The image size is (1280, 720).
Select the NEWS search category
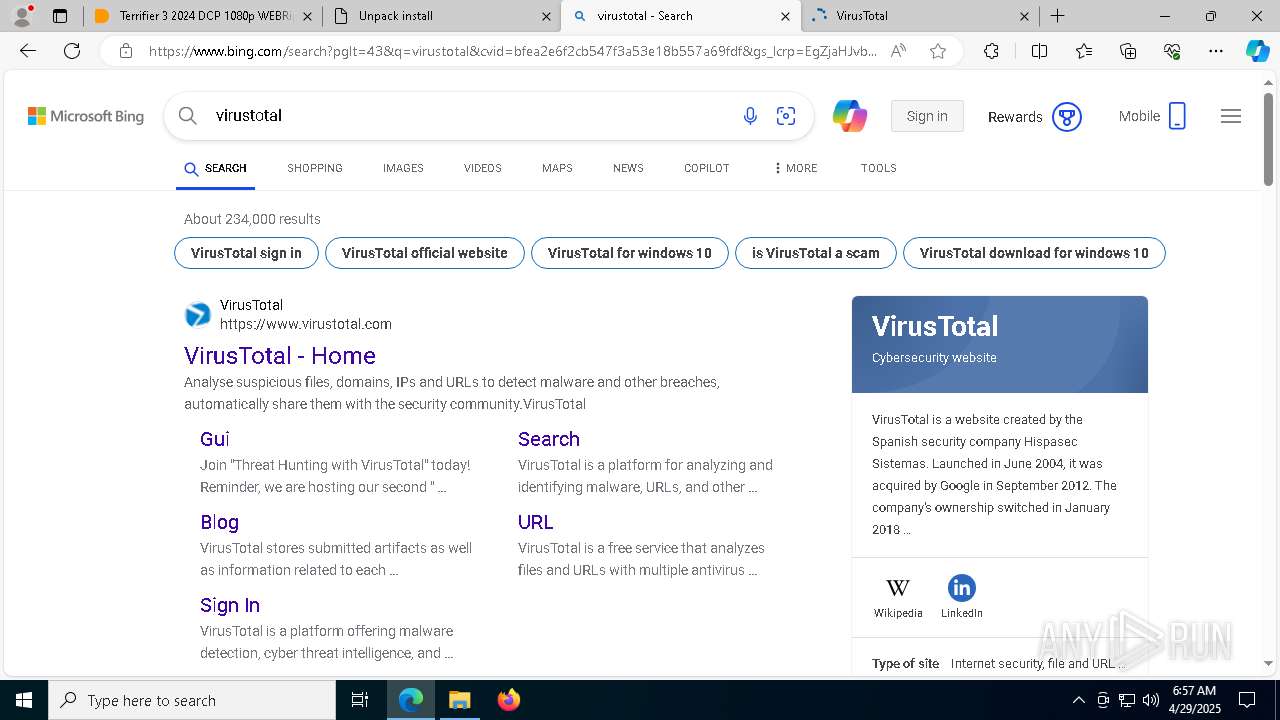(628, 168)
